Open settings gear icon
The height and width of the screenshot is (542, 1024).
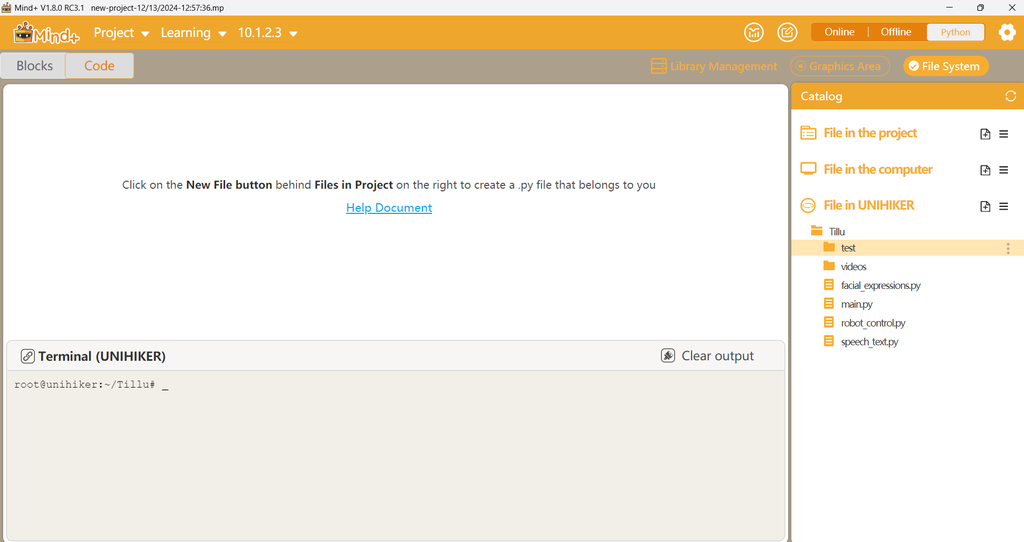1007,32
